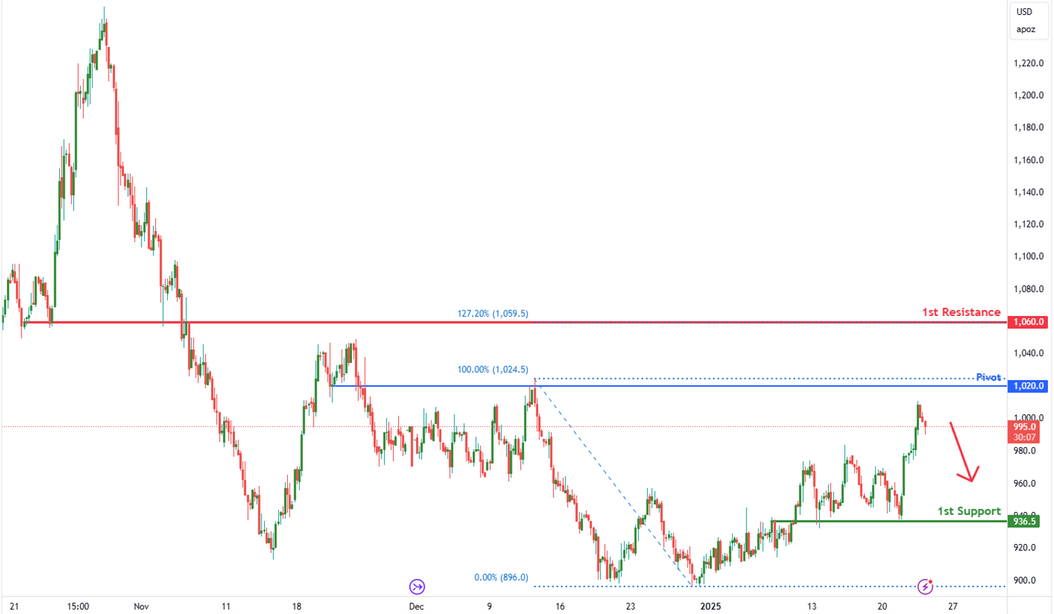Click the "27" date on time axis
The width and height of the screenshot is (1054, 614).
click(953, 606)
